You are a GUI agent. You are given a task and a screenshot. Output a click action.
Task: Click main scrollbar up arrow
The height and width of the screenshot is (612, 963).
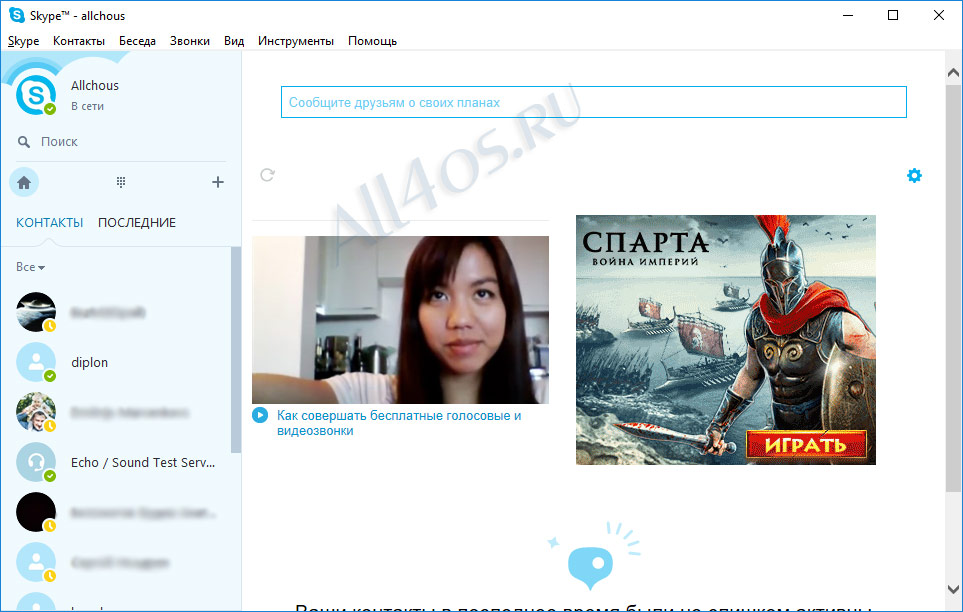tap(953, 73)
